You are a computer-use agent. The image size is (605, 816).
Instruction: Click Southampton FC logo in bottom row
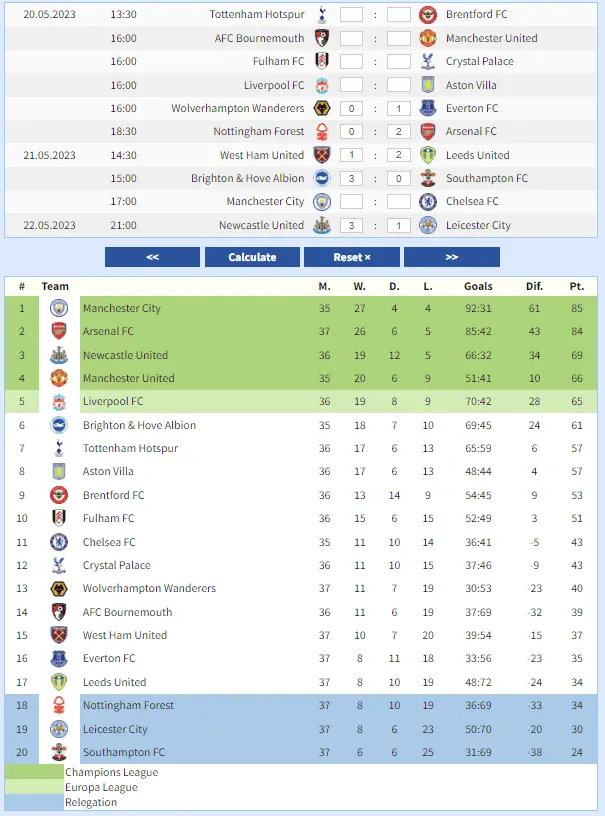[x=59, y=752]
